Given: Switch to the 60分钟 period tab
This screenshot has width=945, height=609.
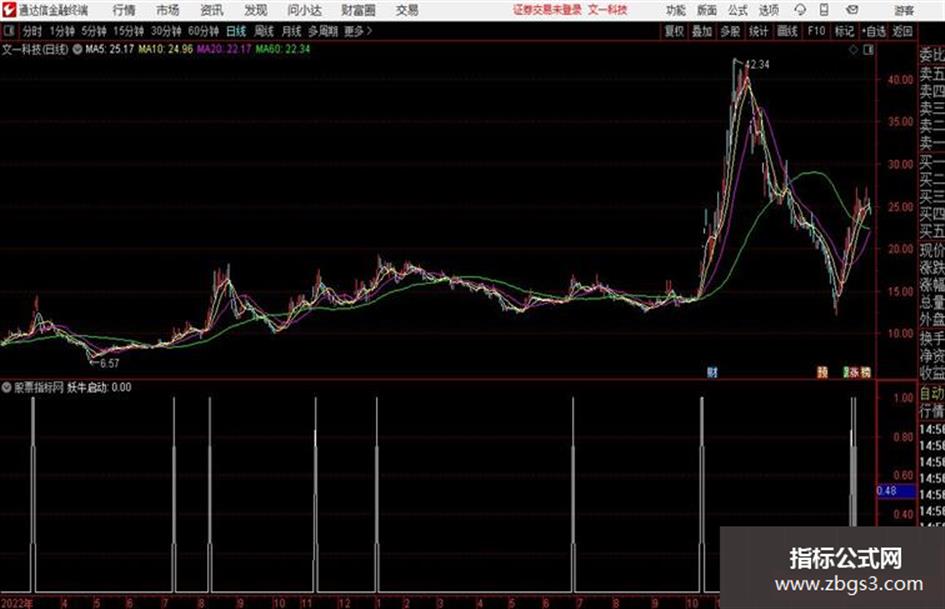Looking at the screenshot, I should (203, 31).
